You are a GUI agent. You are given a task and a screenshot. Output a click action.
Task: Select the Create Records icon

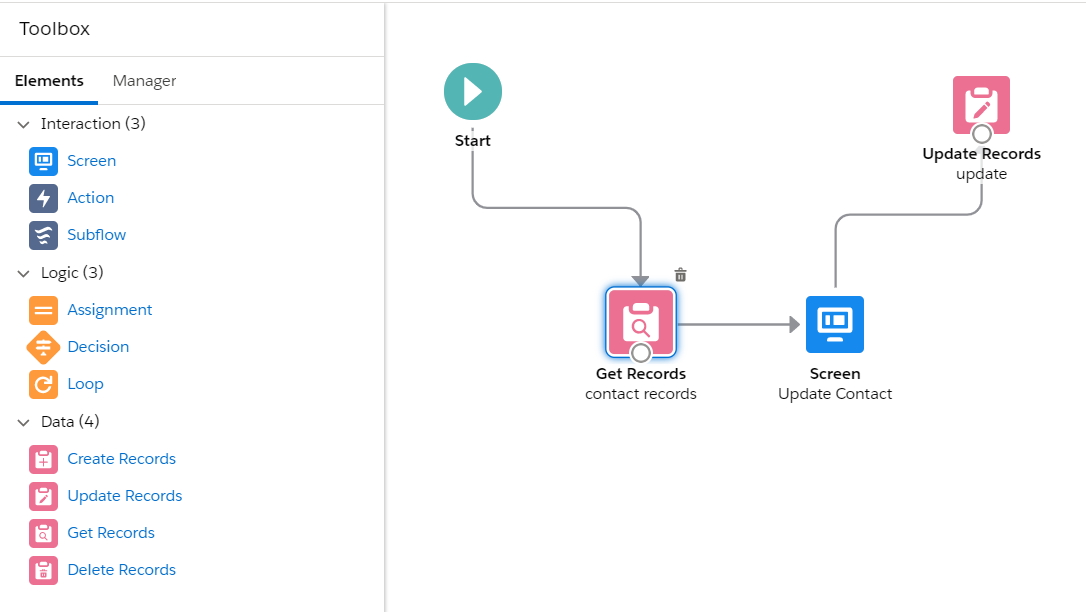tap(44, 459)
